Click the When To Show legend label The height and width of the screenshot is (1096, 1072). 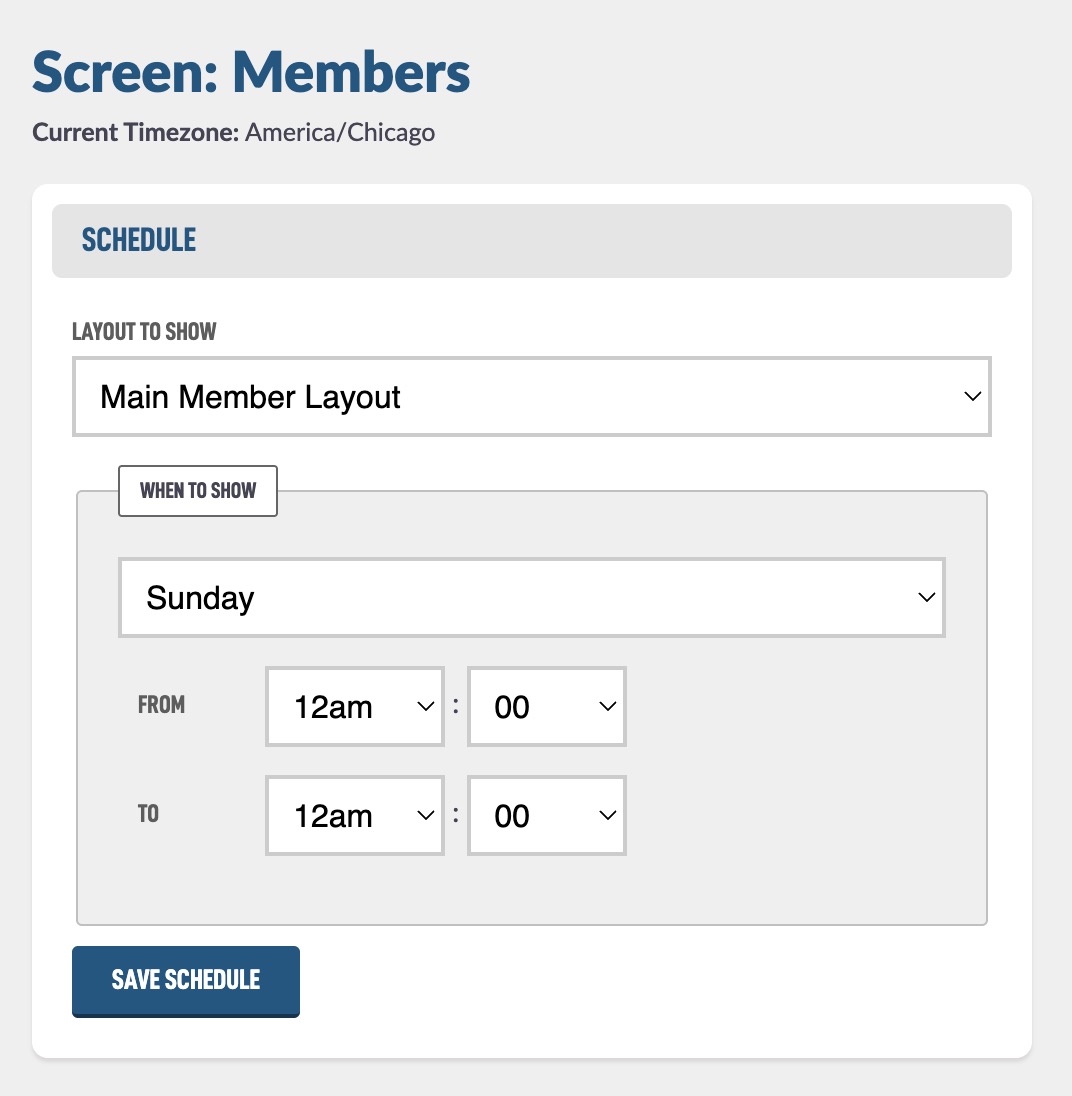[x=198, y=491]
